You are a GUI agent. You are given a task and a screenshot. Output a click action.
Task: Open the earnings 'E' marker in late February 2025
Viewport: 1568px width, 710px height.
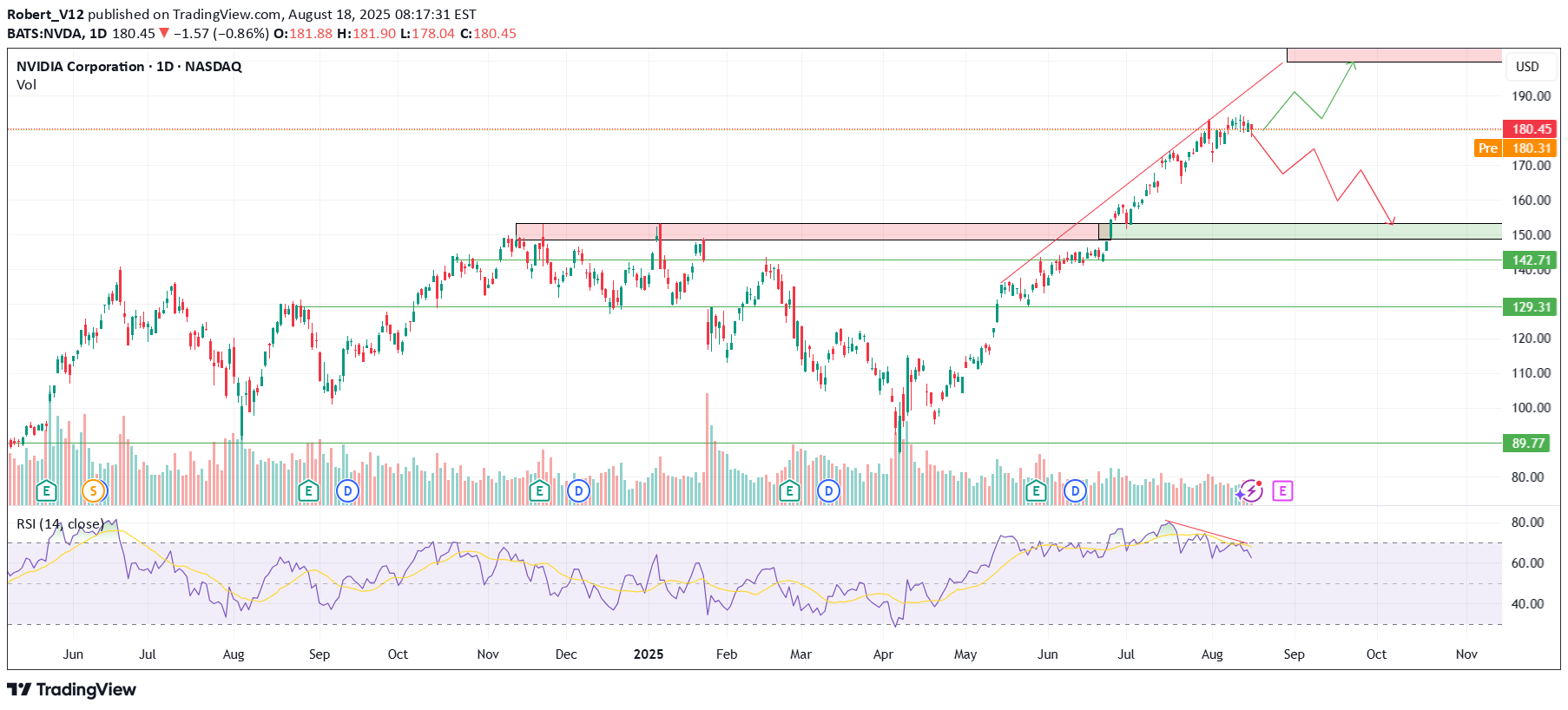789,491
